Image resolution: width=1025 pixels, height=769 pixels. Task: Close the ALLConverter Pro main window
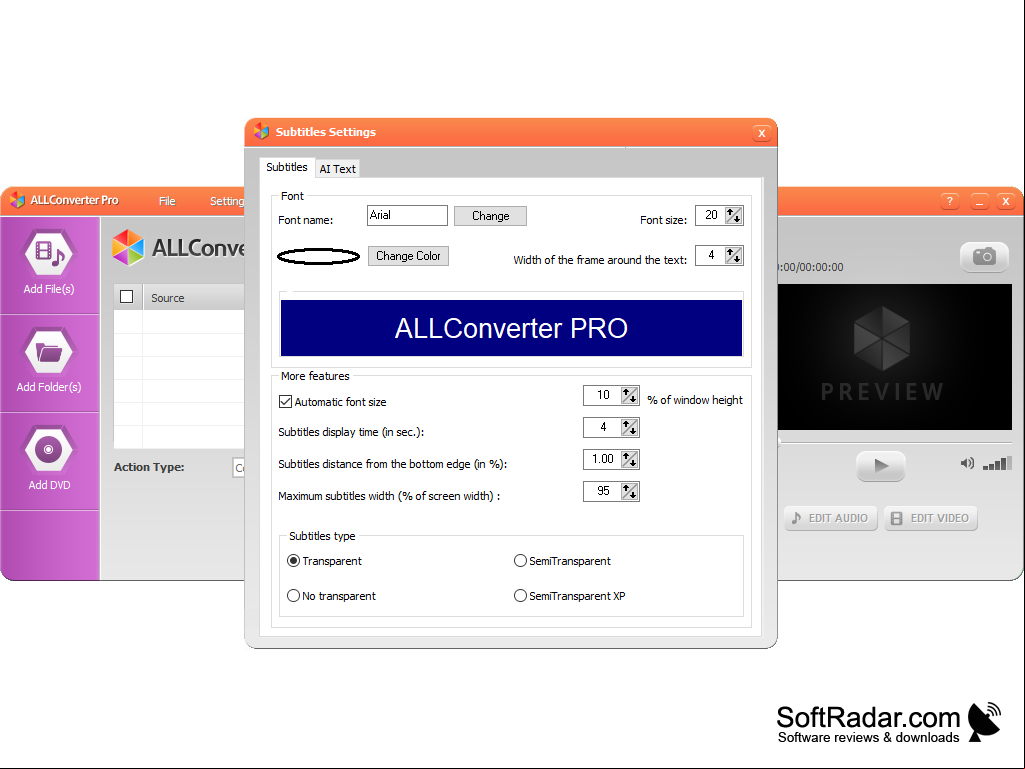[1006, 201]
